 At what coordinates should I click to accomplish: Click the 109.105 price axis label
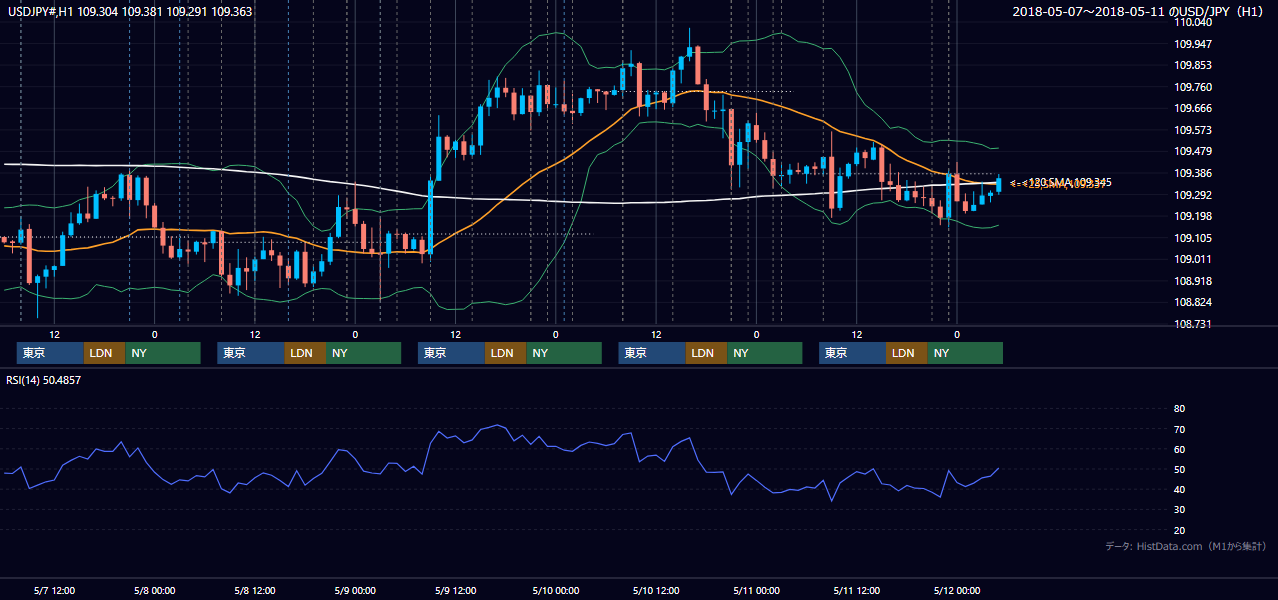coord(1193,238)
